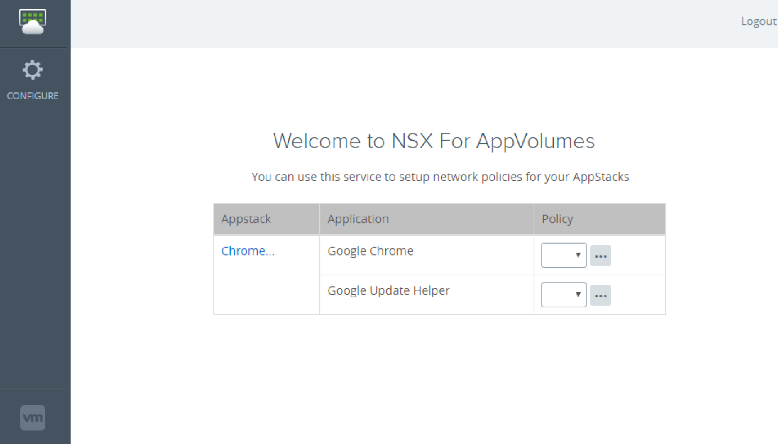The width and height of the screenshot is (778, 446).
Task: Click the ellipsis button for Google Chrome
Action: (x=600, y=256)
